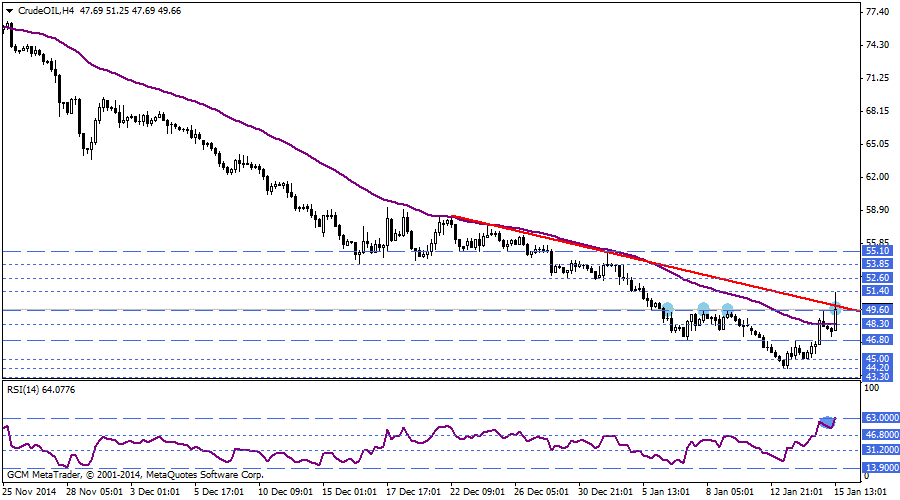The width and height of the screenshot is (900, 500).
Task: Click the 28 Nov 05:01 date label
Action: [94, 492]
